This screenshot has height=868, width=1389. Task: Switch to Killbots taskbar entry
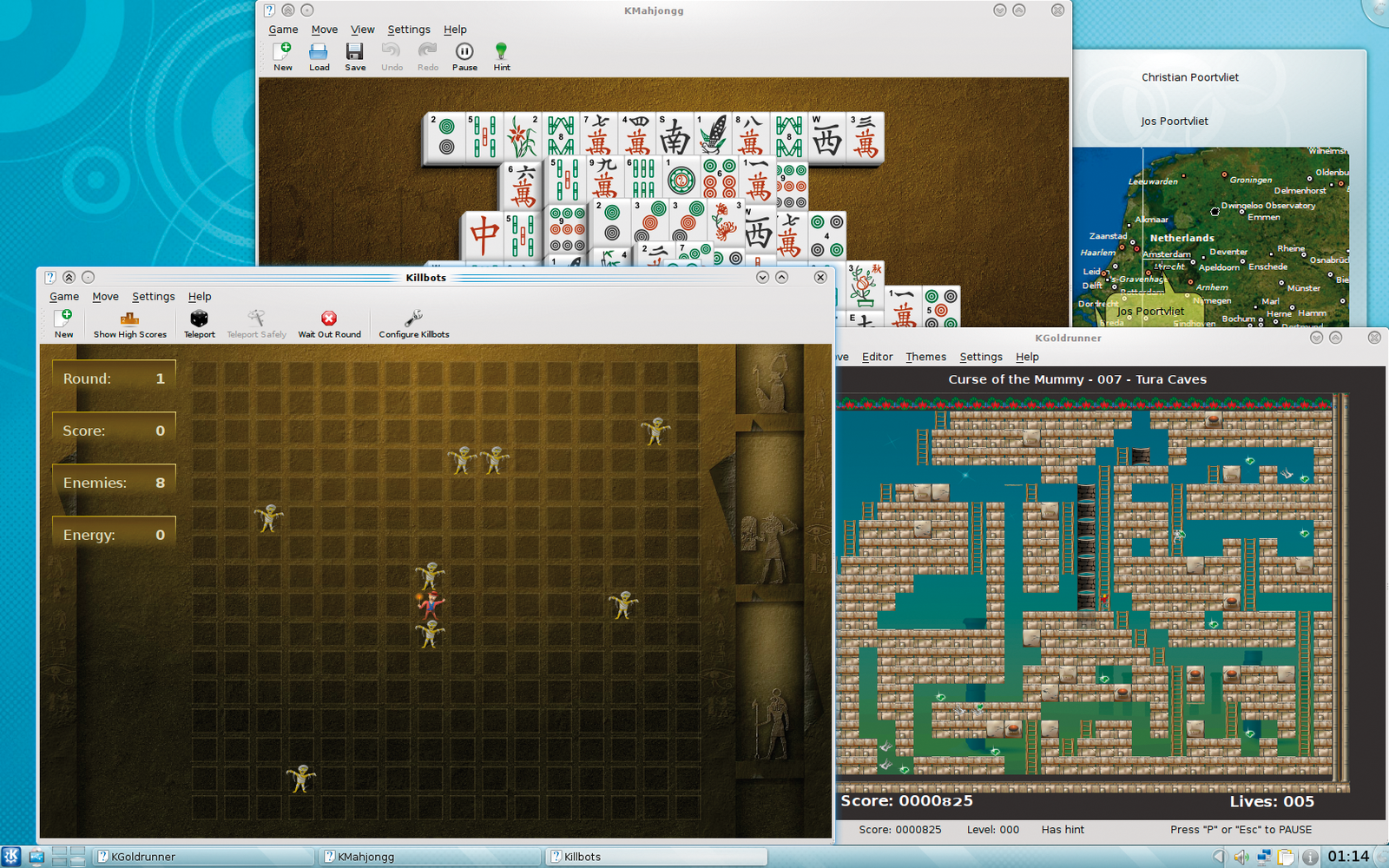[657, 857]
